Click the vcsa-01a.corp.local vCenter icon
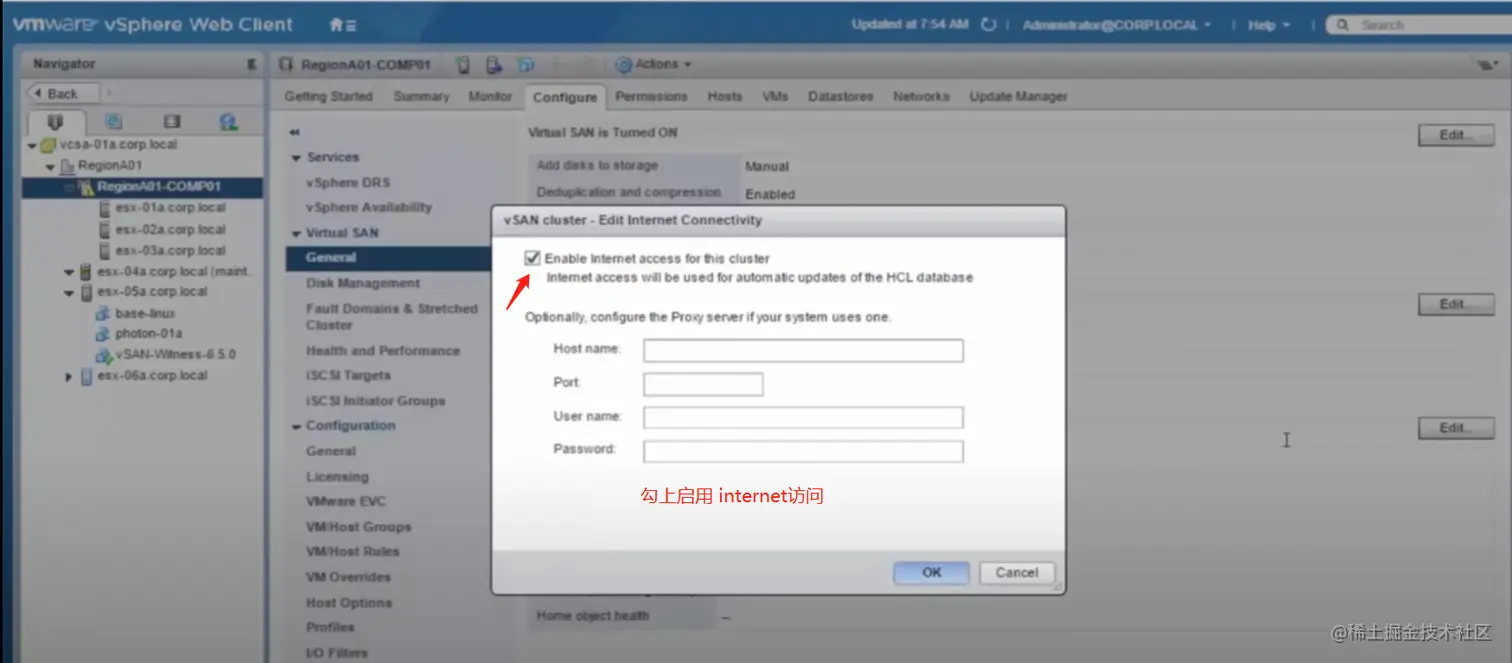The height and width of the screenshot is (663, 1512). (48, 145)
